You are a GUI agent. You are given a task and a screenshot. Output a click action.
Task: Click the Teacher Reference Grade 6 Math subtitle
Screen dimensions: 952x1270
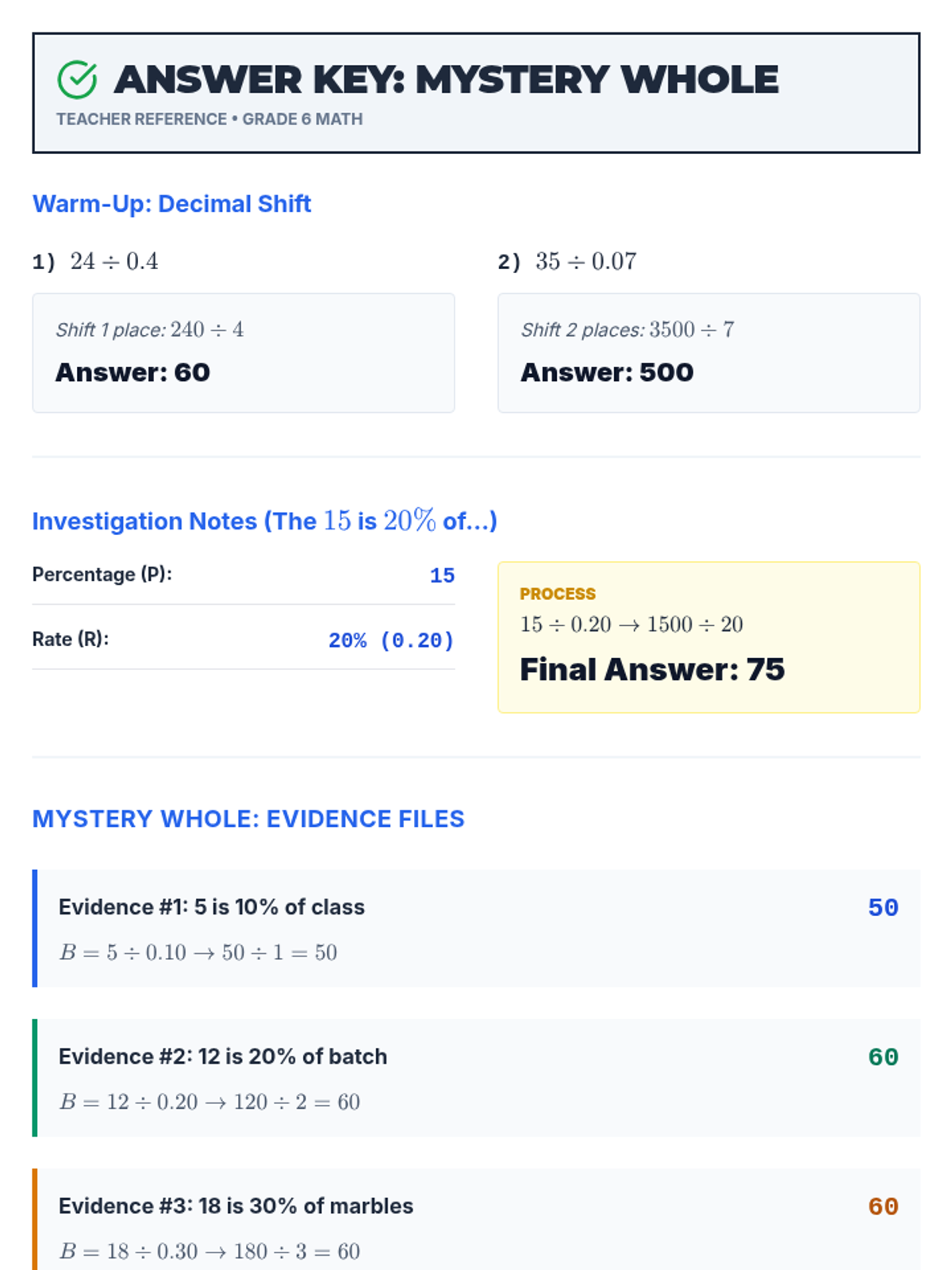[209, 119]
